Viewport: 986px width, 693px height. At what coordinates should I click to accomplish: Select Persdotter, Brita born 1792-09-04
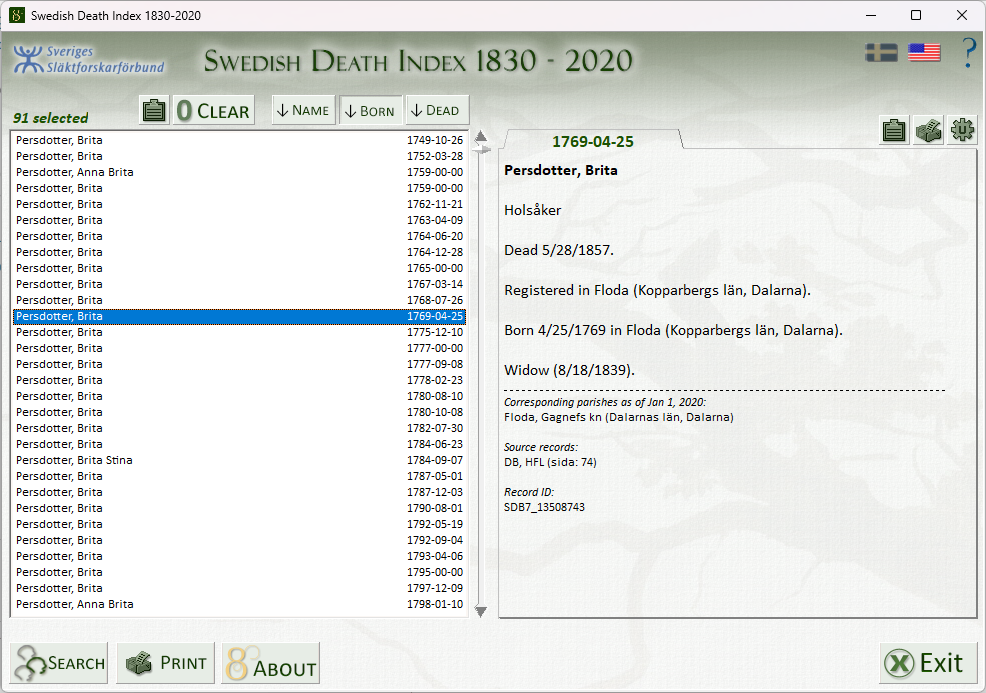(240, 540)
